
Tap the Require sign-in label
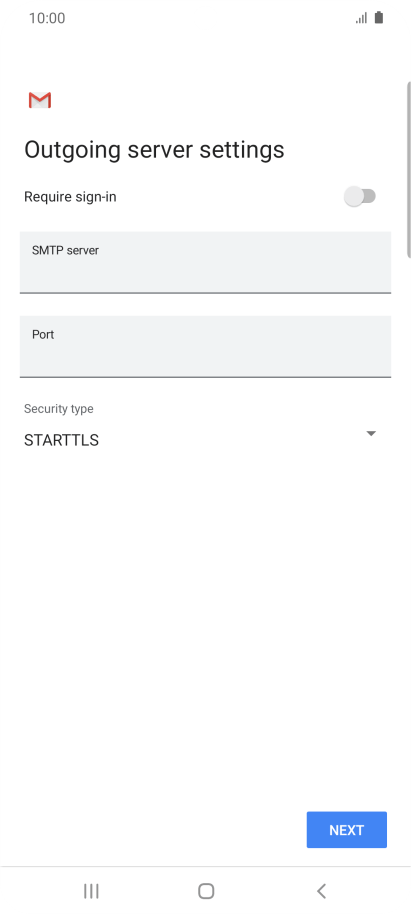(70, 197)
